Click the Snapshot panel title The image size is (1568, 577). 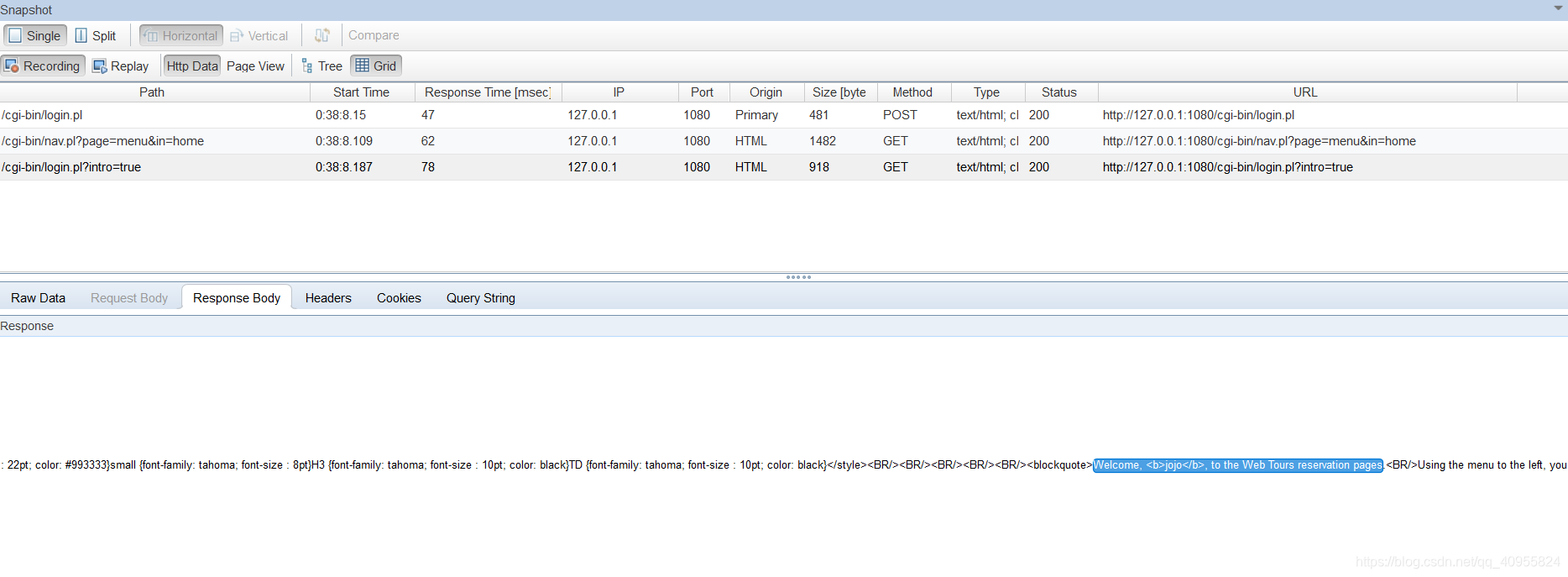coord(26,9)
